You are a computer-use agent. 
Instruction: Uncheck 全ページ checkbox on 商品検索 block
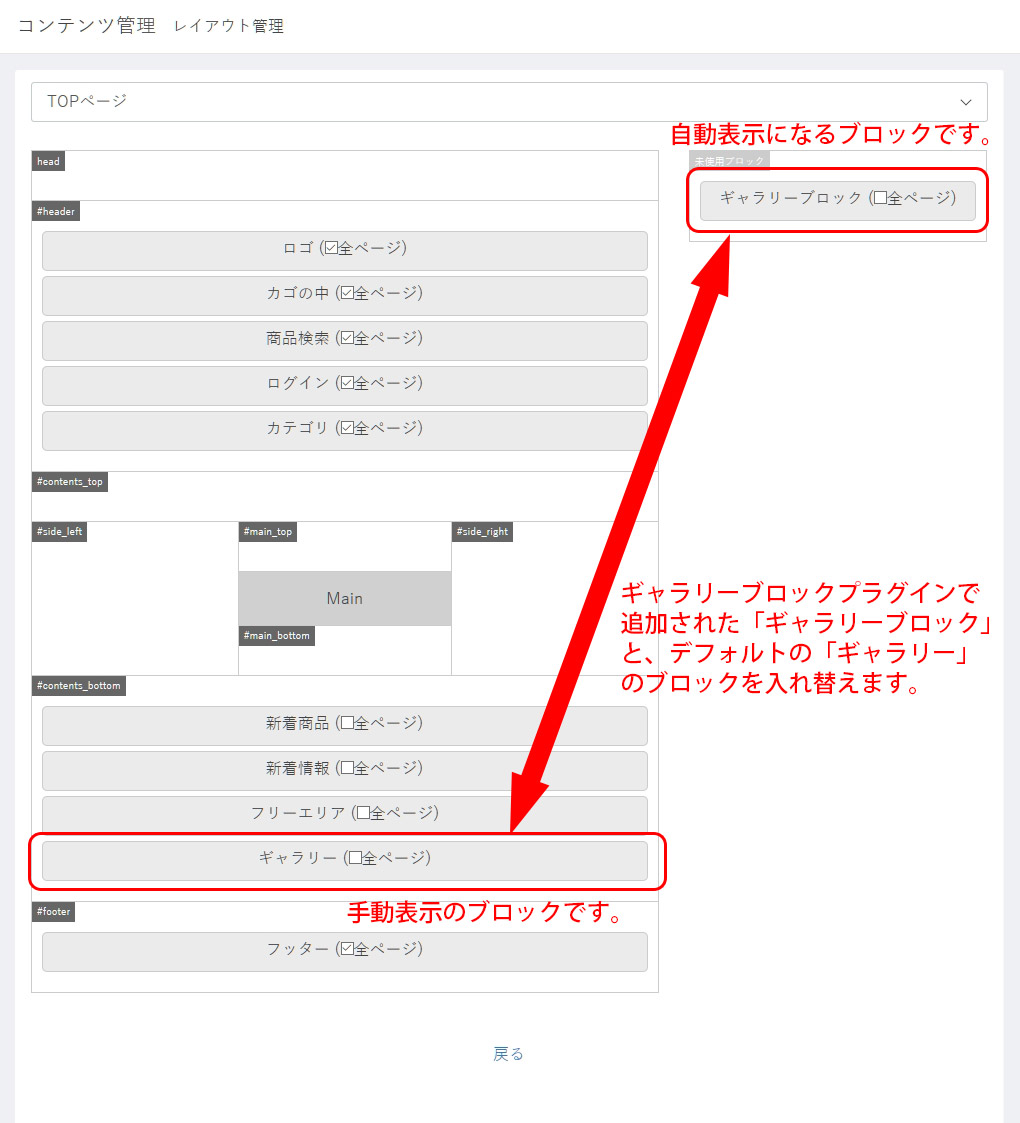tap(347, 338)
